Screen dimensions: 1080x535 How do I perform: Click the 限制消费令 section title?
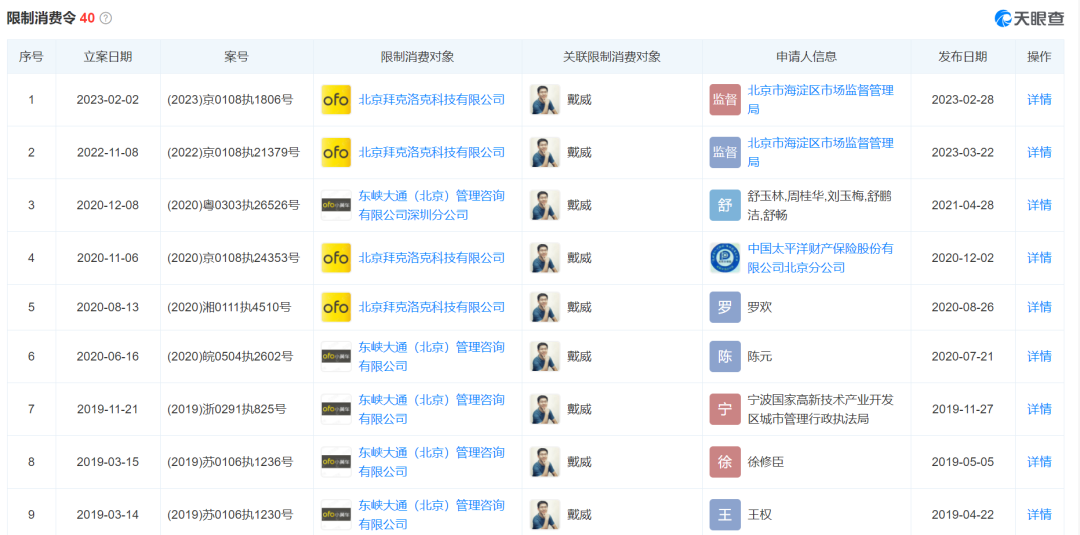click(x=41, y=19)
